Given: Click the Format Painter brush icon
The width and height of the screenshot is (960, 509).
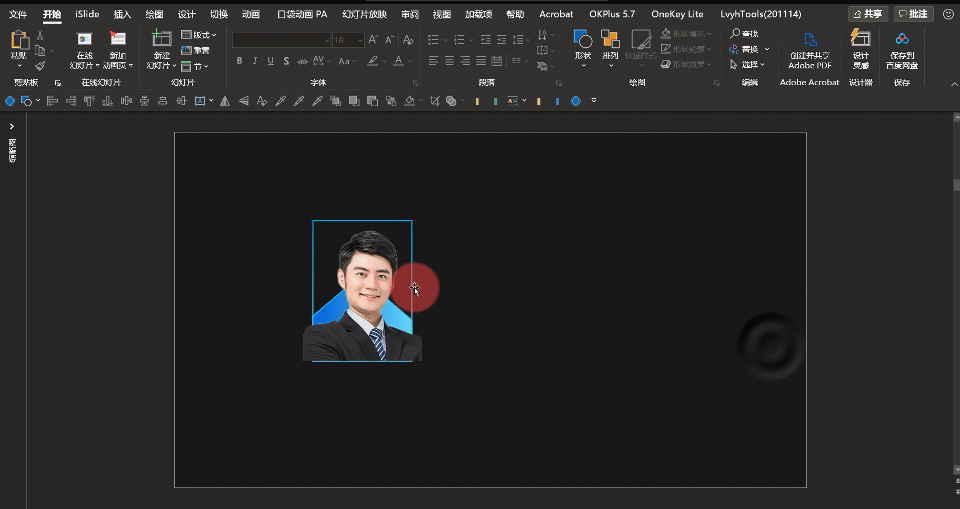Looking at the screenshot, I should 40,66.
